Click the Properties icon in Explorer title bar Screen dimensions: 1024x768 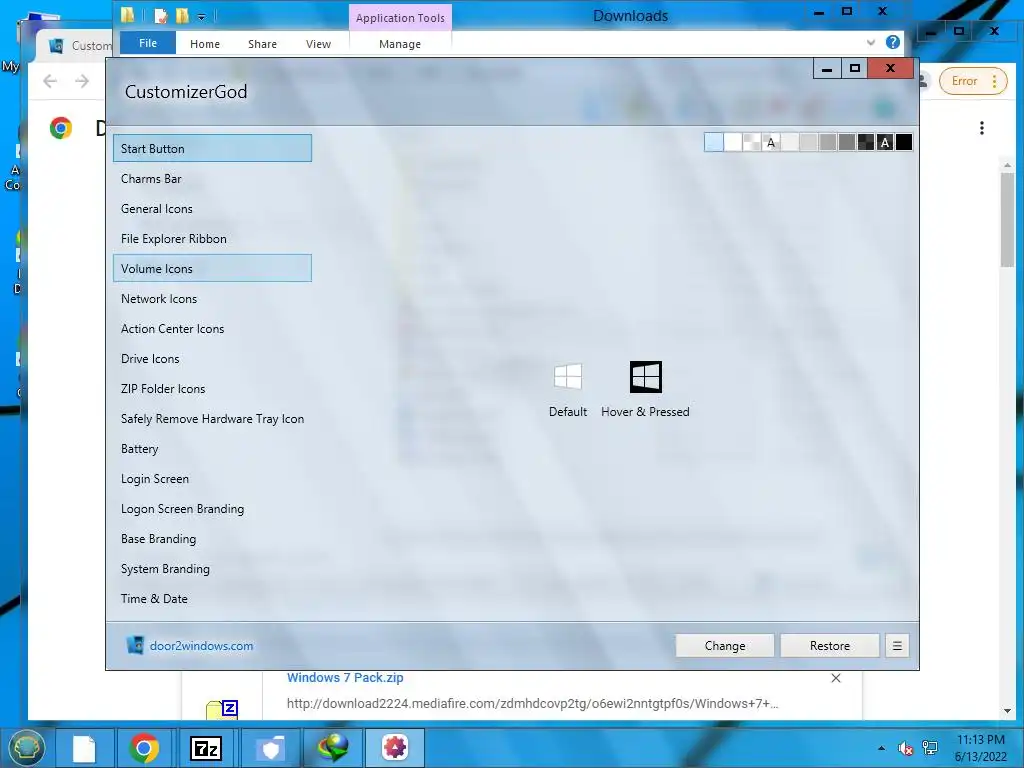(x=160, y=15)
